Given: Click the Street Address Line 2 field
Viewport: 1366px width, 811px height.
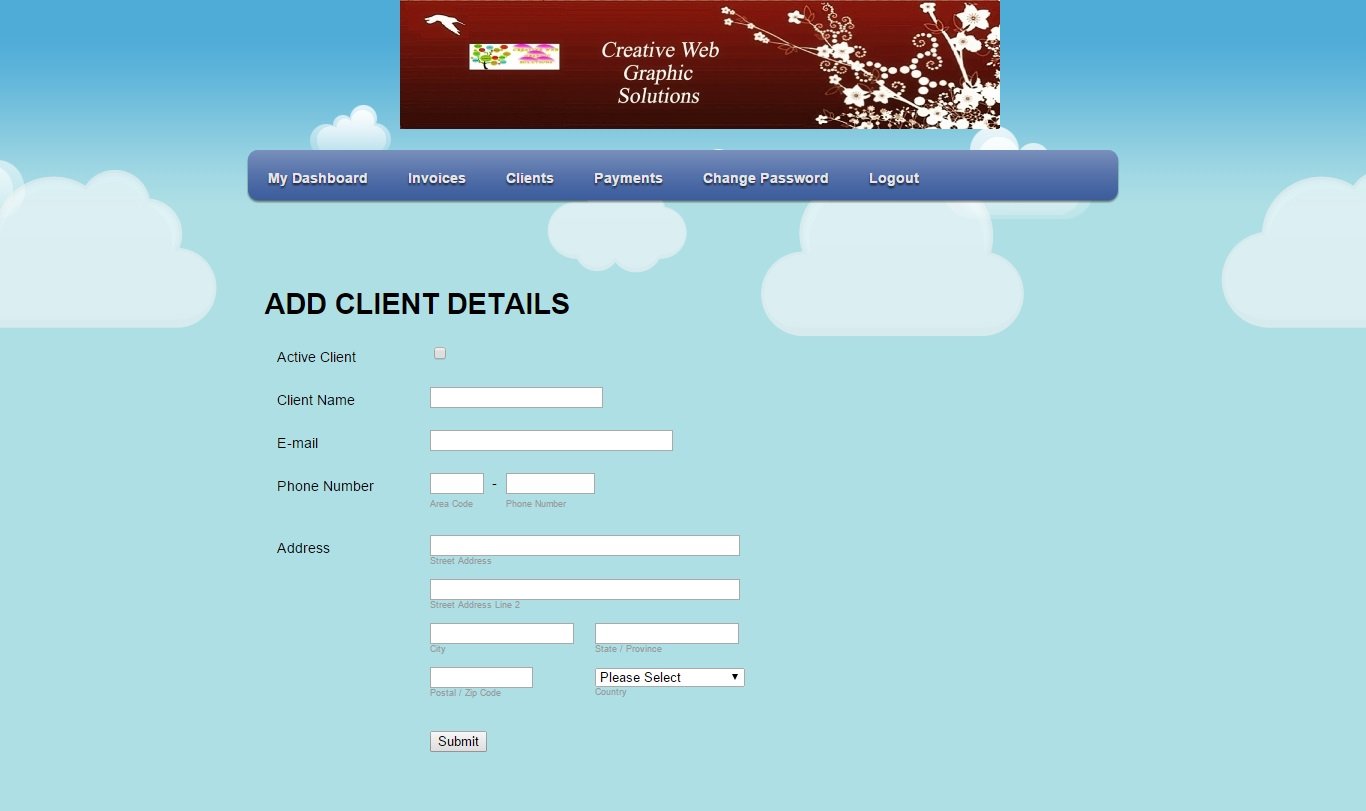Looking at the screenshot, I should tap(584, 590).
